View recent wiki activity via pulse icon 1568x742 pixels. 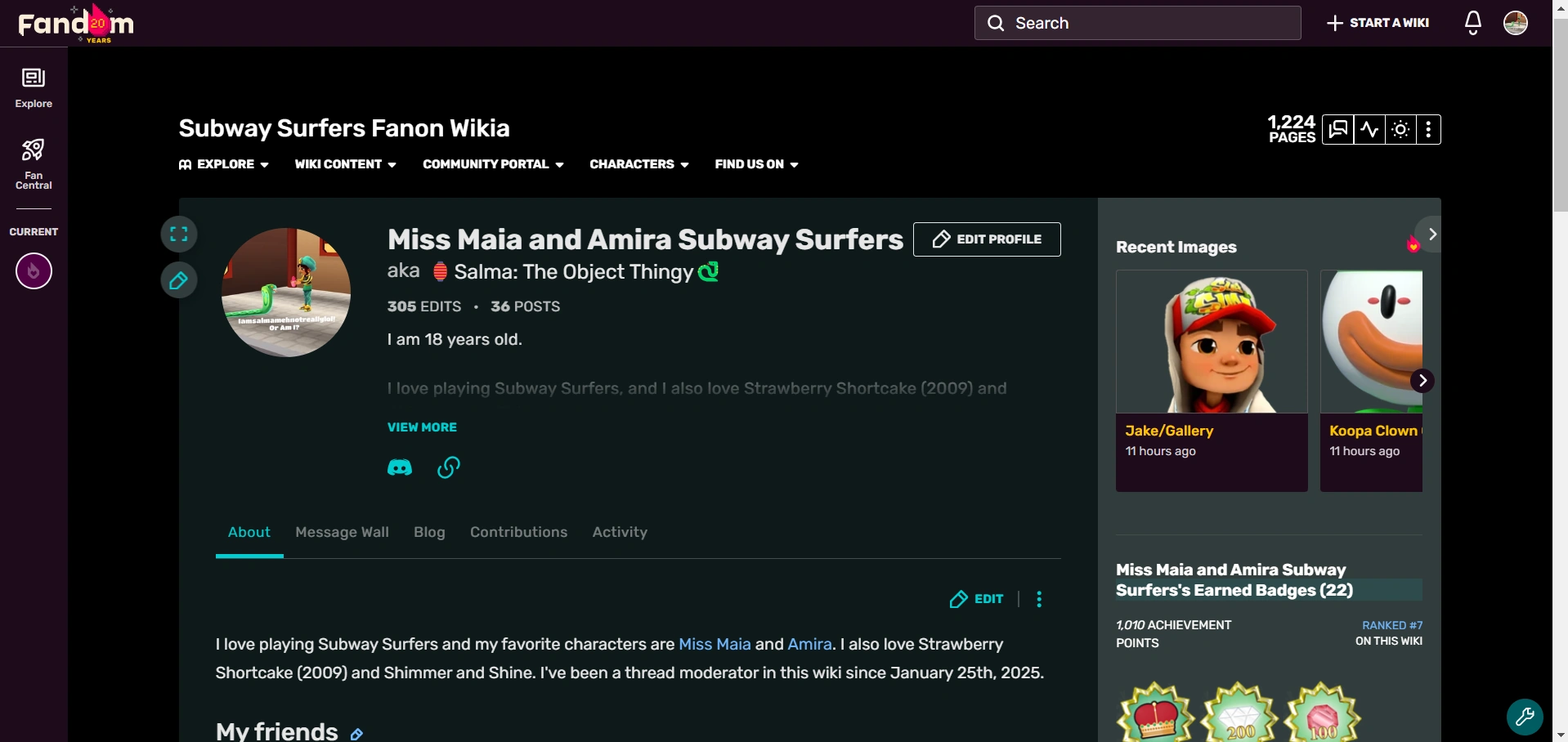[x=1369, y=129]
